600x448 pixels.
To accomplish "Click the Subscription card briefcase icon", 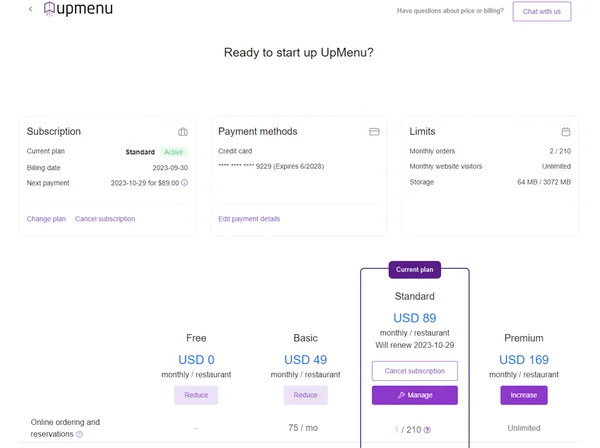I will pyautogui.click(x=183, y=132).
